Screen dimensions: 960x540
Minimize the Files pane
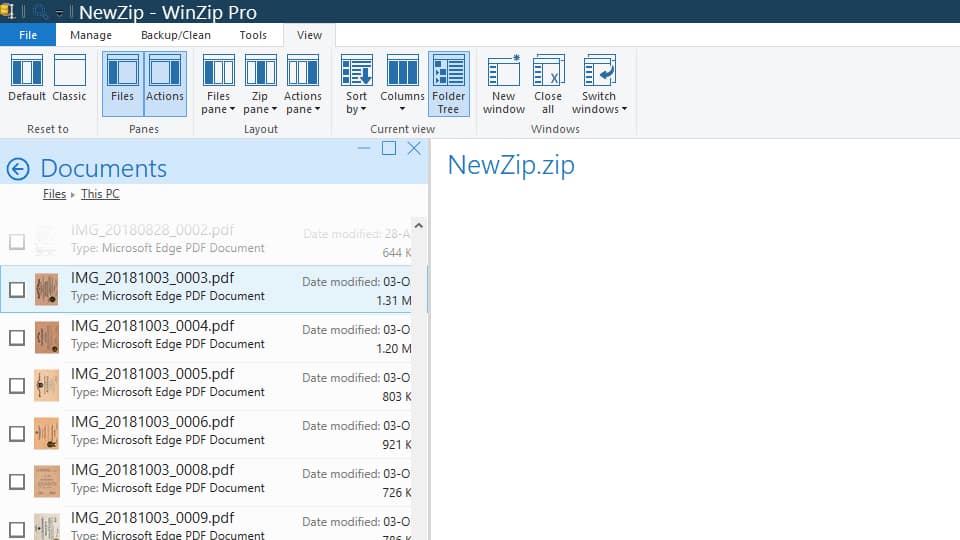(x=364, y=148)
